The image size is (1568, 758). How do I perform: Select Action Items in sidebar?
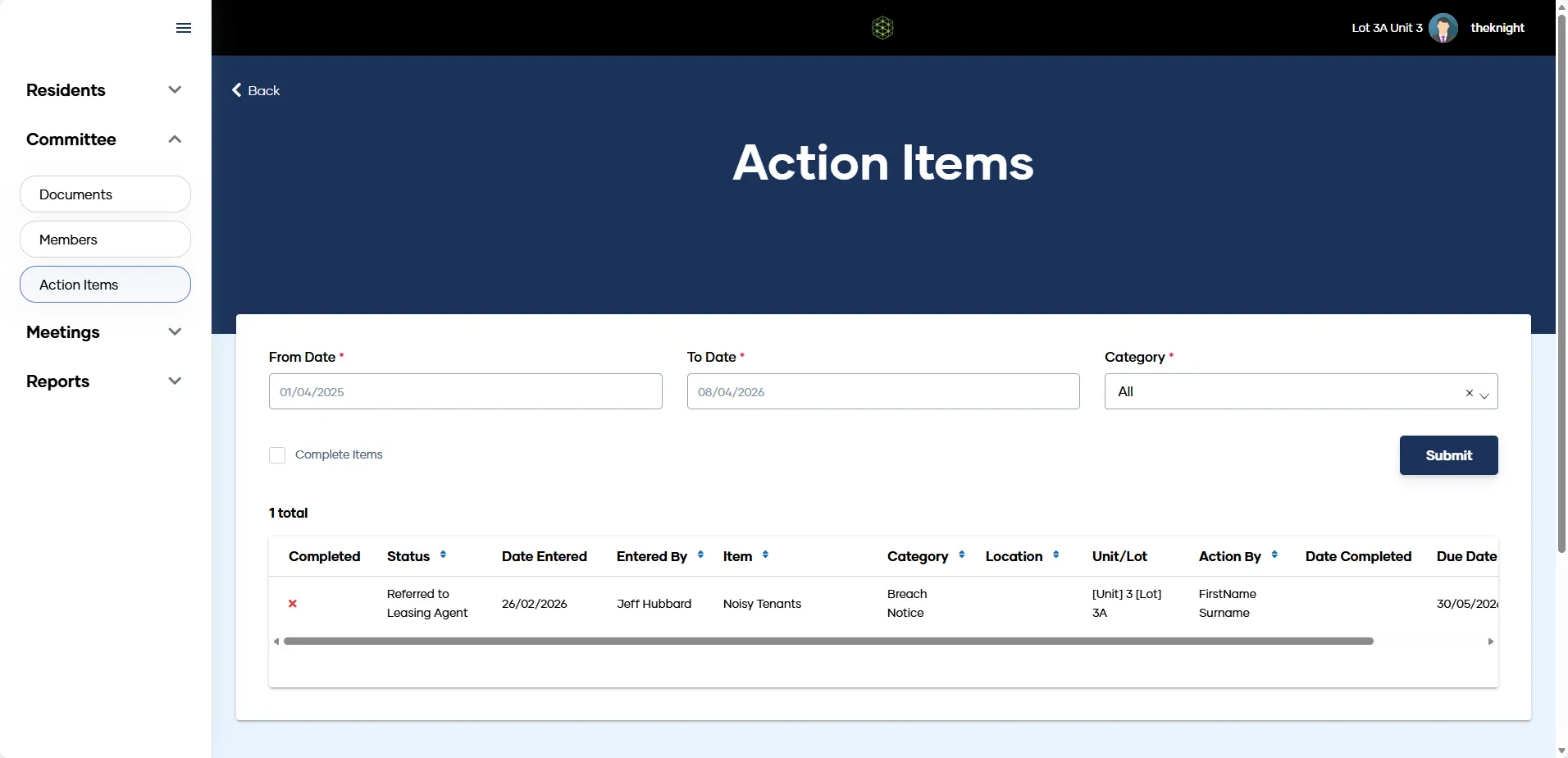pyautogui.click(x=105, y=285)
